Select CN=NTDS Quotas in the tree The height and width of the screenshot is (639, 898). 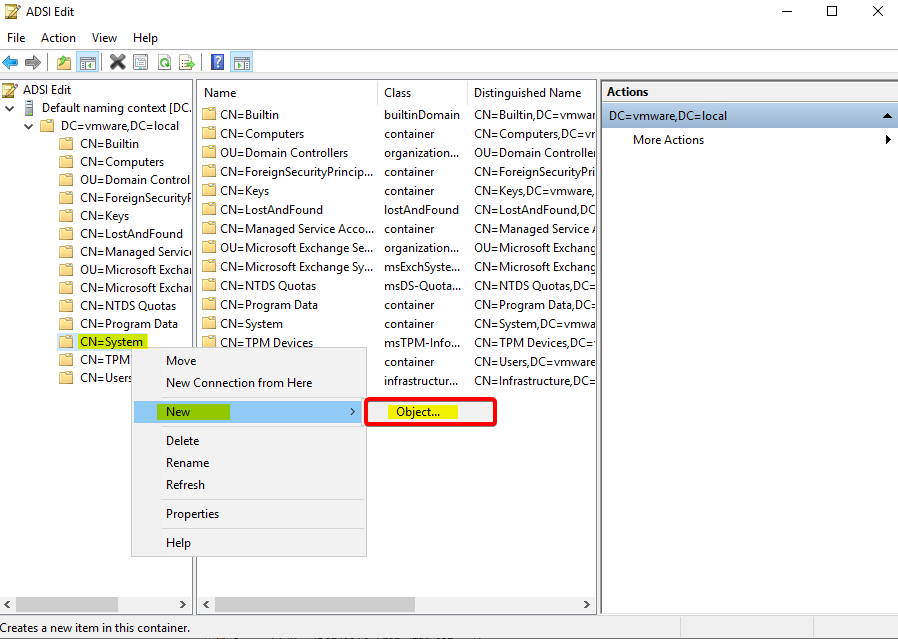tap(127, 306)
